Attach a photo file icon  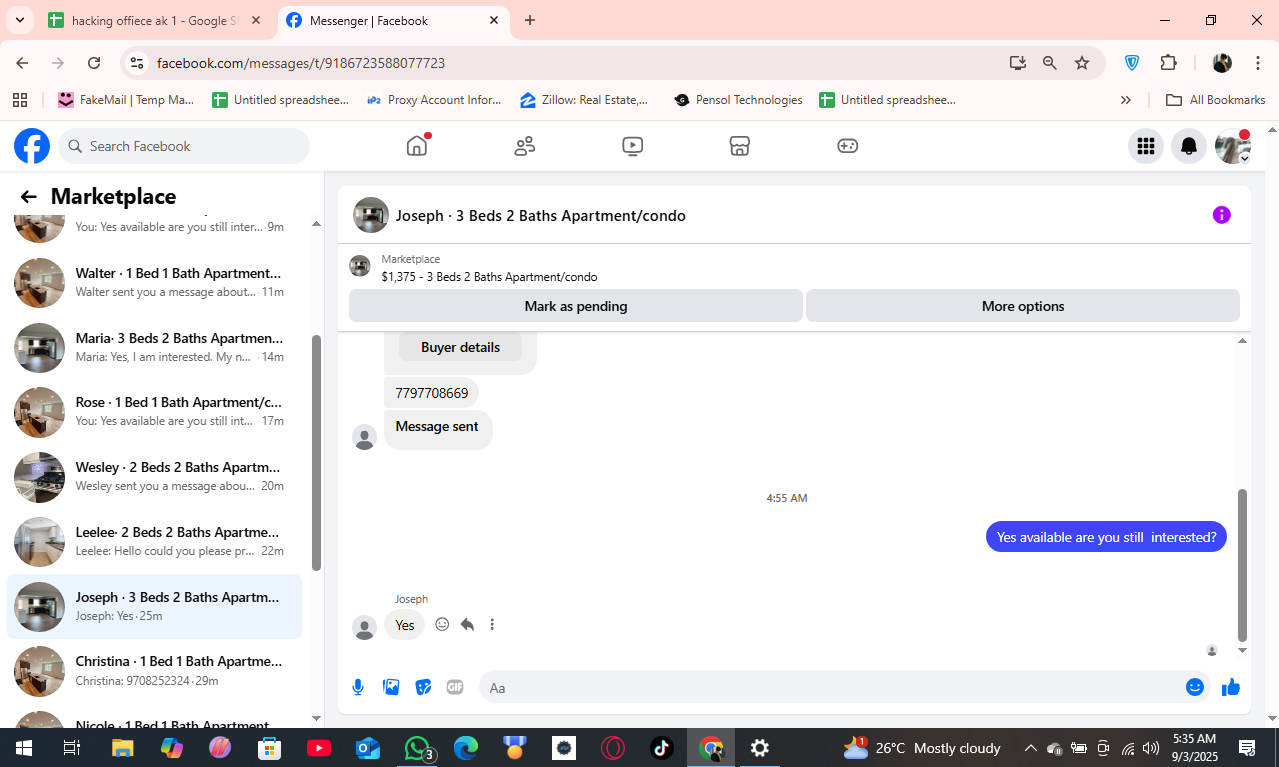[x=391, y=687]
